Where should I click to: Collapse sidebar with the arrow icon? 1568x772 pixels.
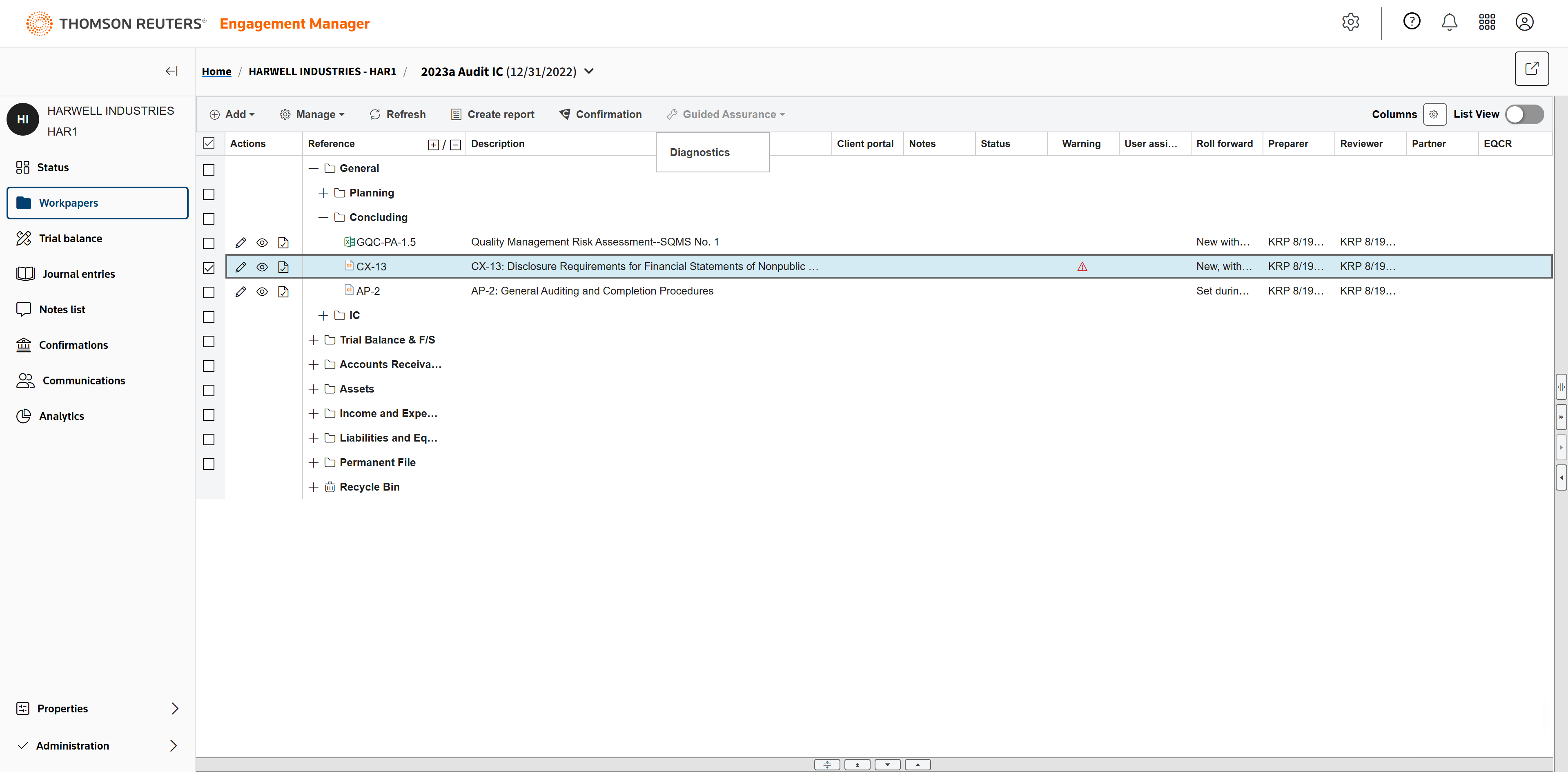(171, 71)
